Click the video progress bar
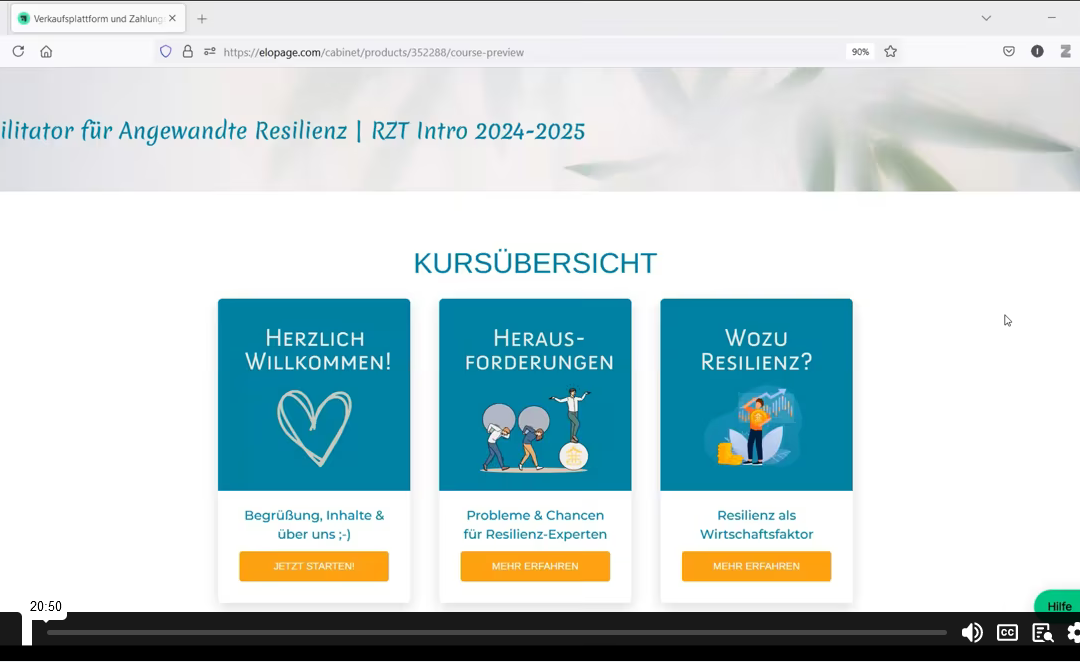Viewport: 1080px width, 662px height. tap(496, 632)
